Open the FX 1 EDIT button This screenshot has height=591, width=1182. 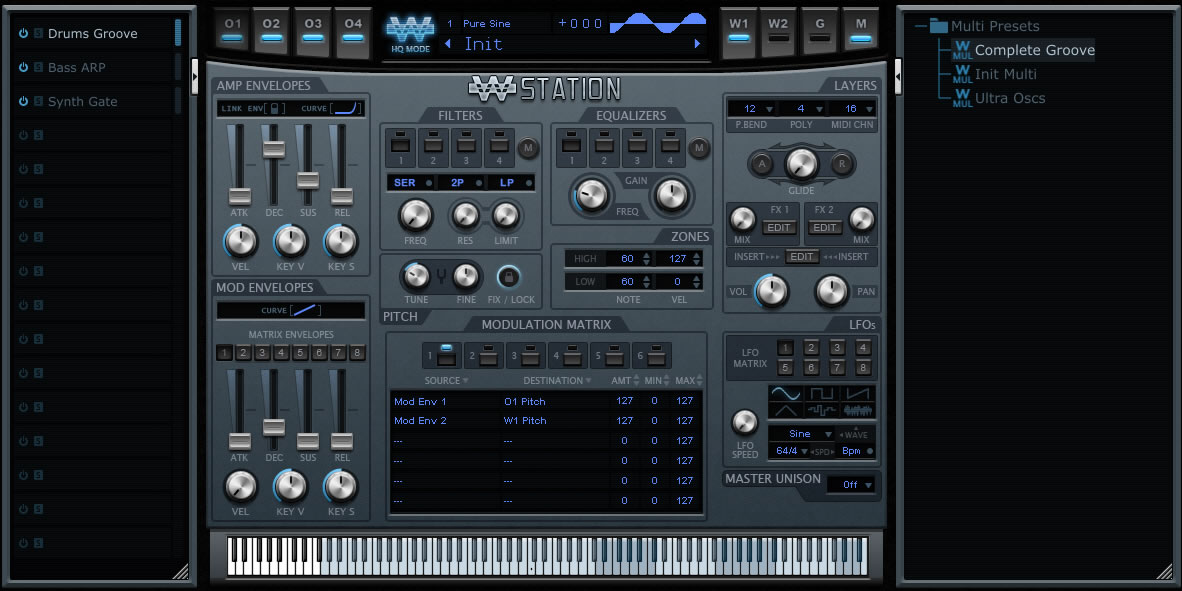[x=779, y=227]
